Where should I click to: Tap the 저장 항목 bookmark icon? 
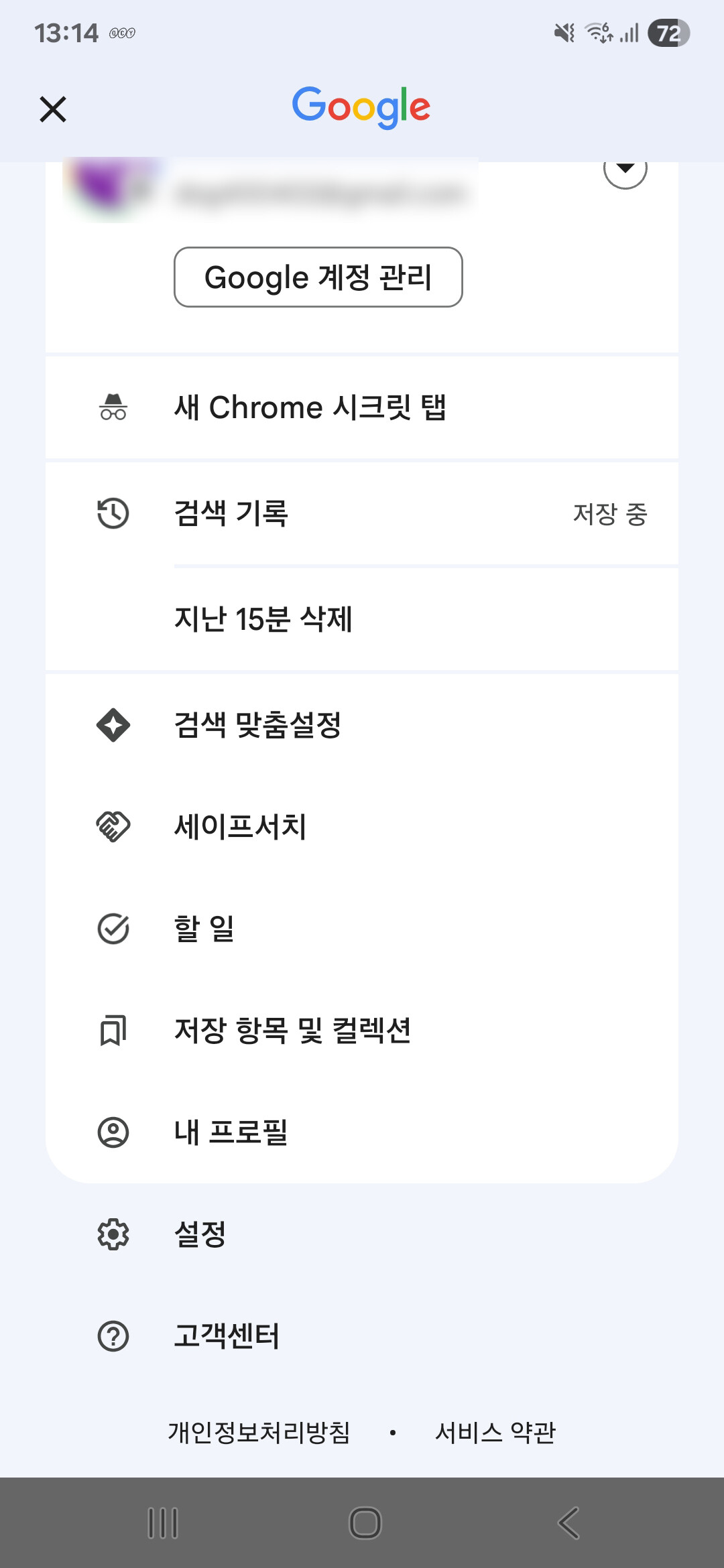point(113,1031)
